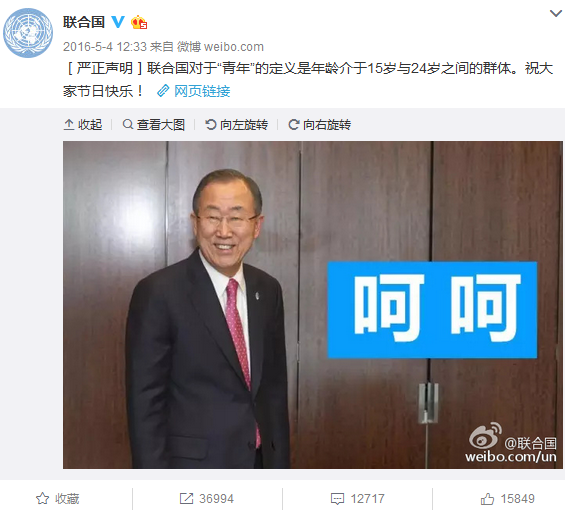
Task: Open the 网页链接 web link
Action: [202, 91]
